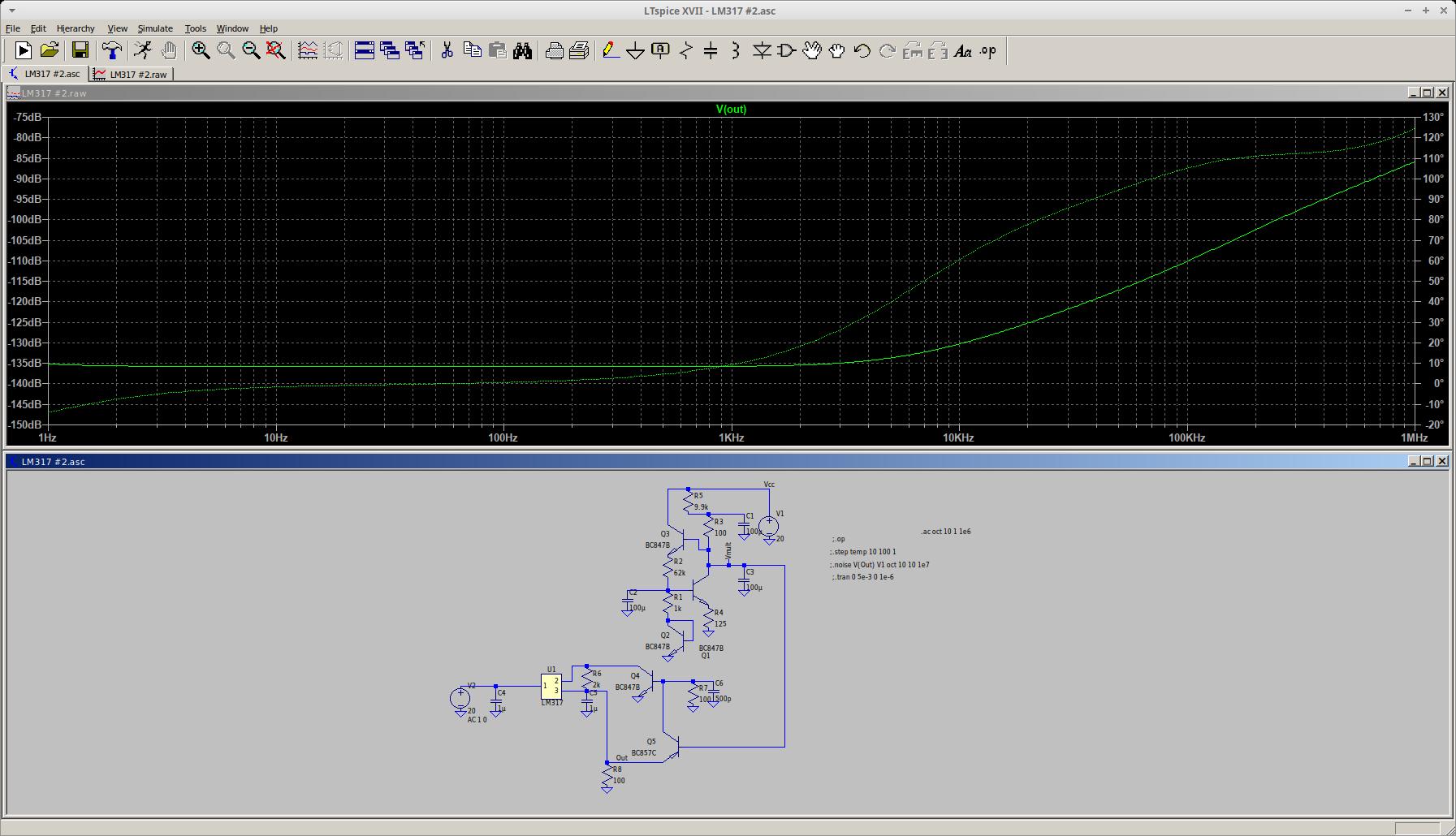Viewport: 1456px width, 836px height.
Task: Open a file with the folder icon
Action: tap(50, 50)
